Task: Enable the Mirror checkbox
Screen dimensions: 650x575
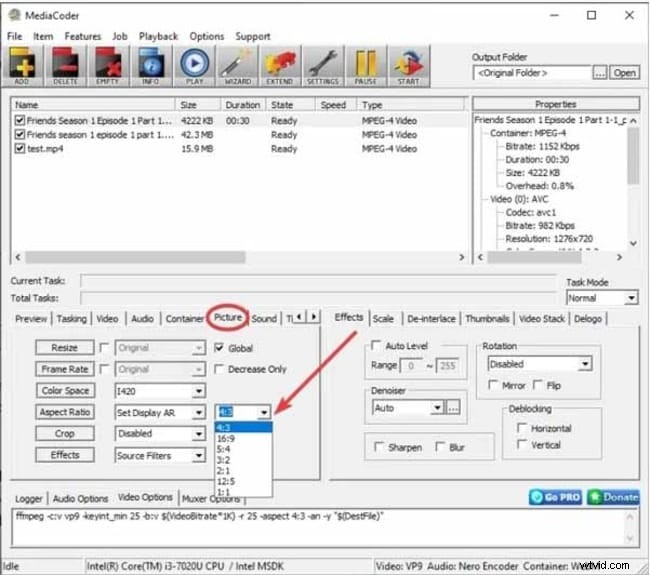Action: click(x=493, y=385)
